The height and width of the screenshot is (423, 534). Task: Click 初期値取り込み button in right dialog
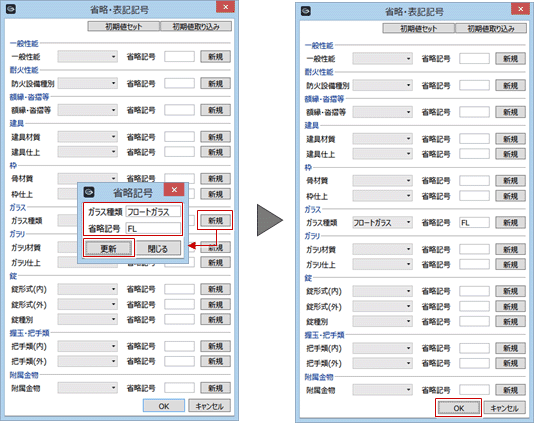click(x=491, y=29)
